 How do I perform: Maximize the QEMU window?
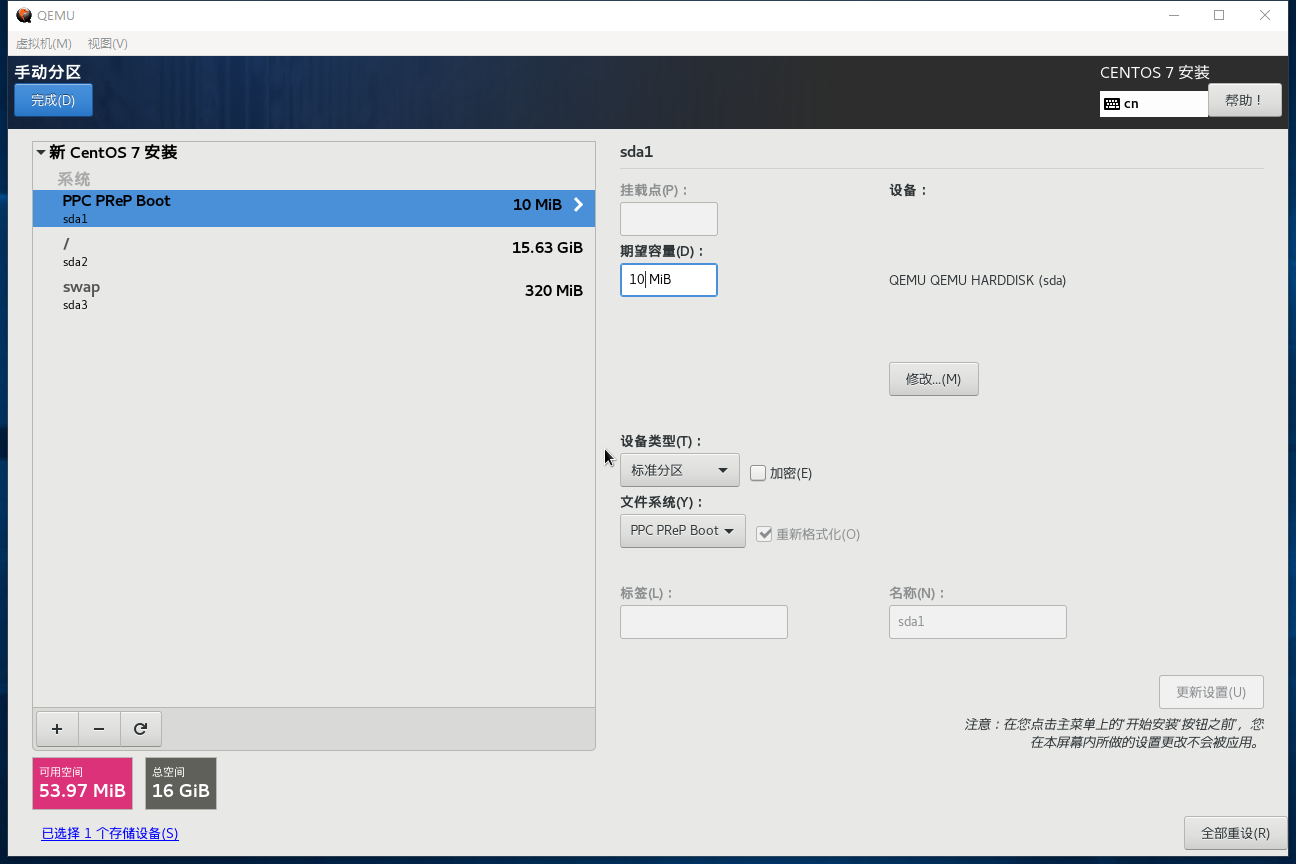click(1219, 15)
